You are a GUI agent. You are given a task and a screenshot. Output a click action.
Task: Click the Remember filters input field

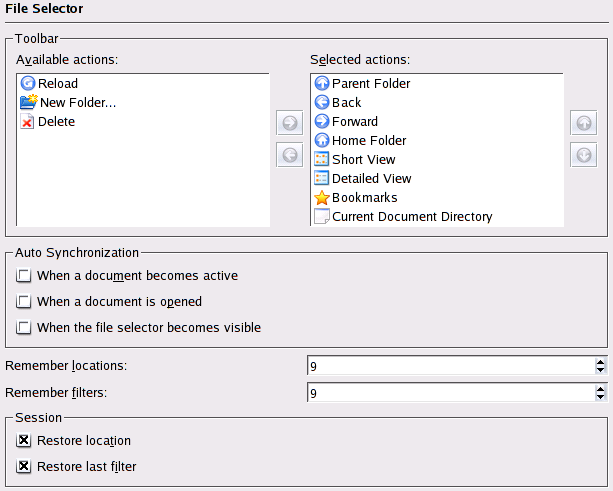coord(450,394)
